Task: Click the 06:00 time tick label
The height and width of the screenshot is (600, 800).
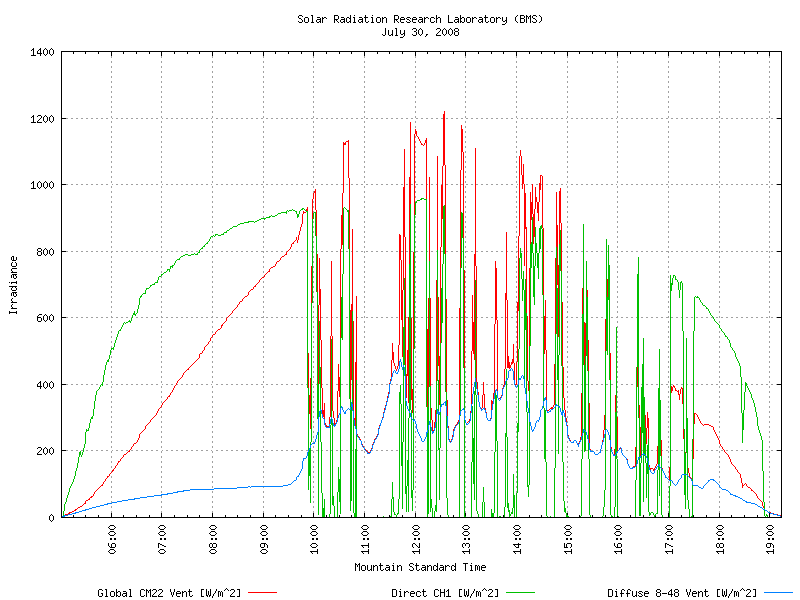Action: point(112,538)
